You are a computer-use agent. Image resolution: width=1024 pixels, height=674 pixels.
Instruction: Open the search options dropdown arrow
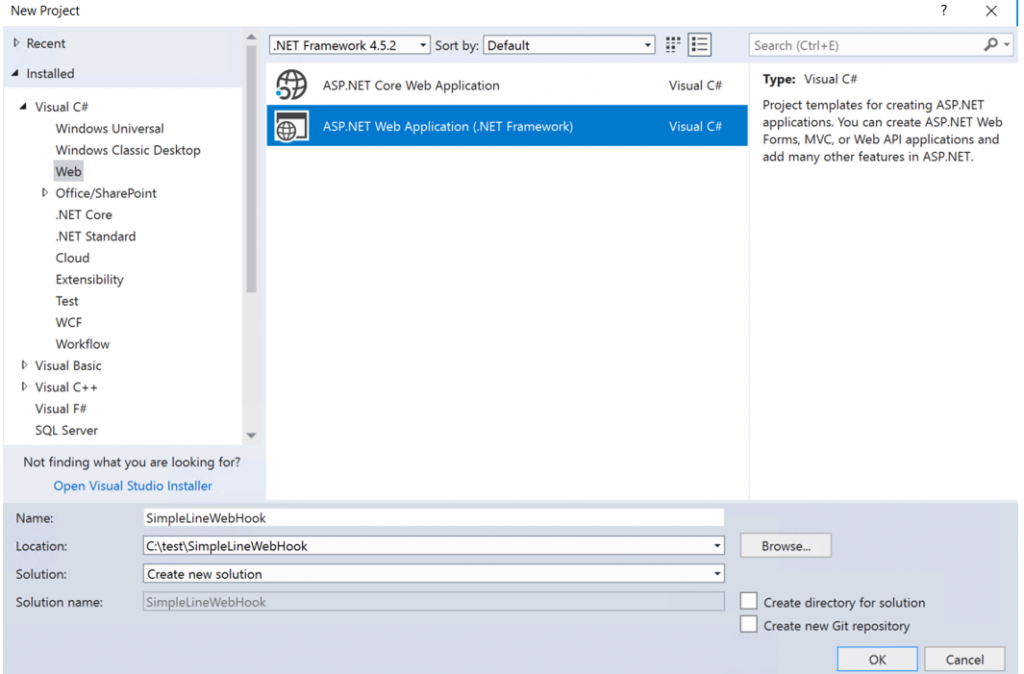pos(1007,45)
